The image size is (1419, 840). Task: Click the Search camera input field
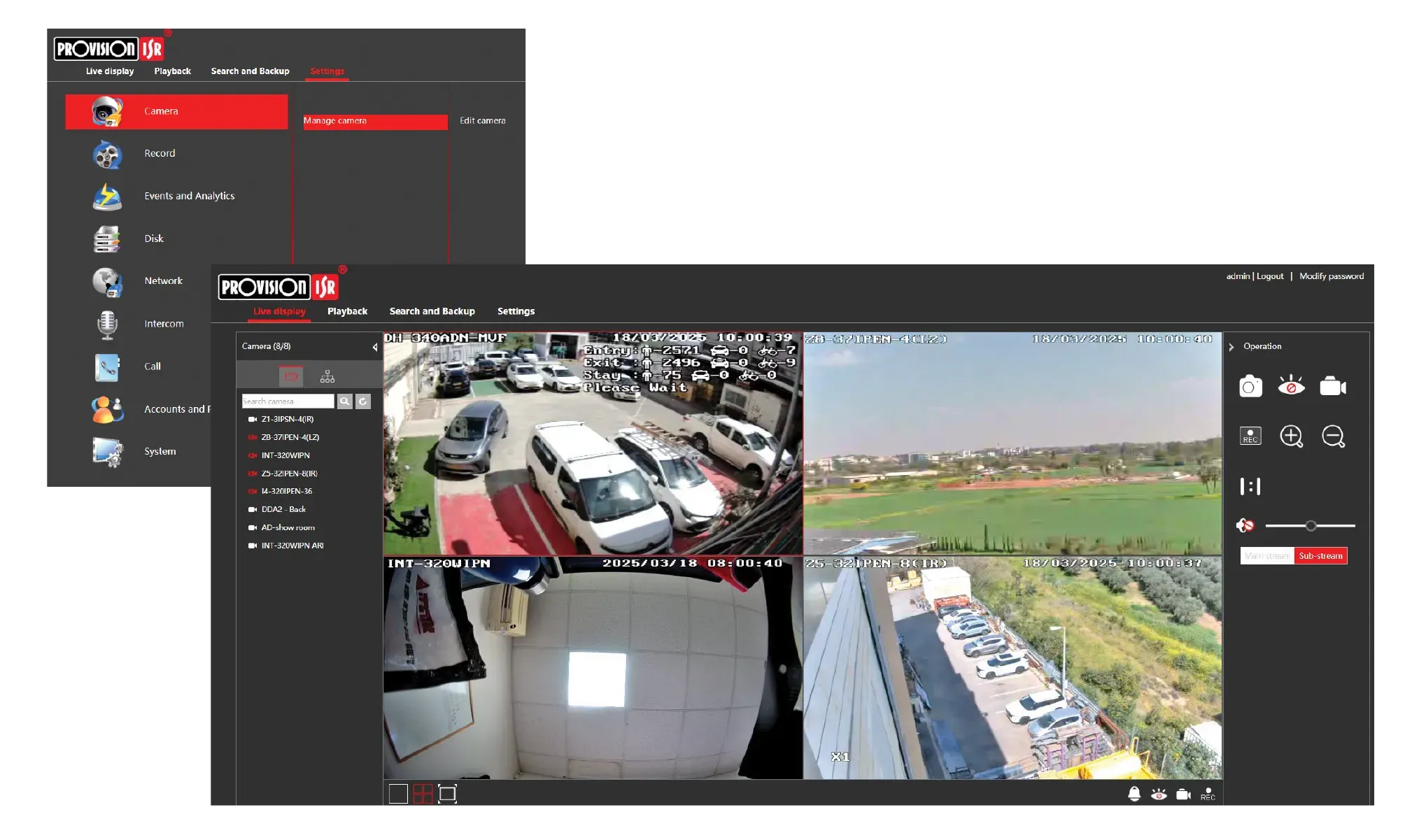coord(288,401)
